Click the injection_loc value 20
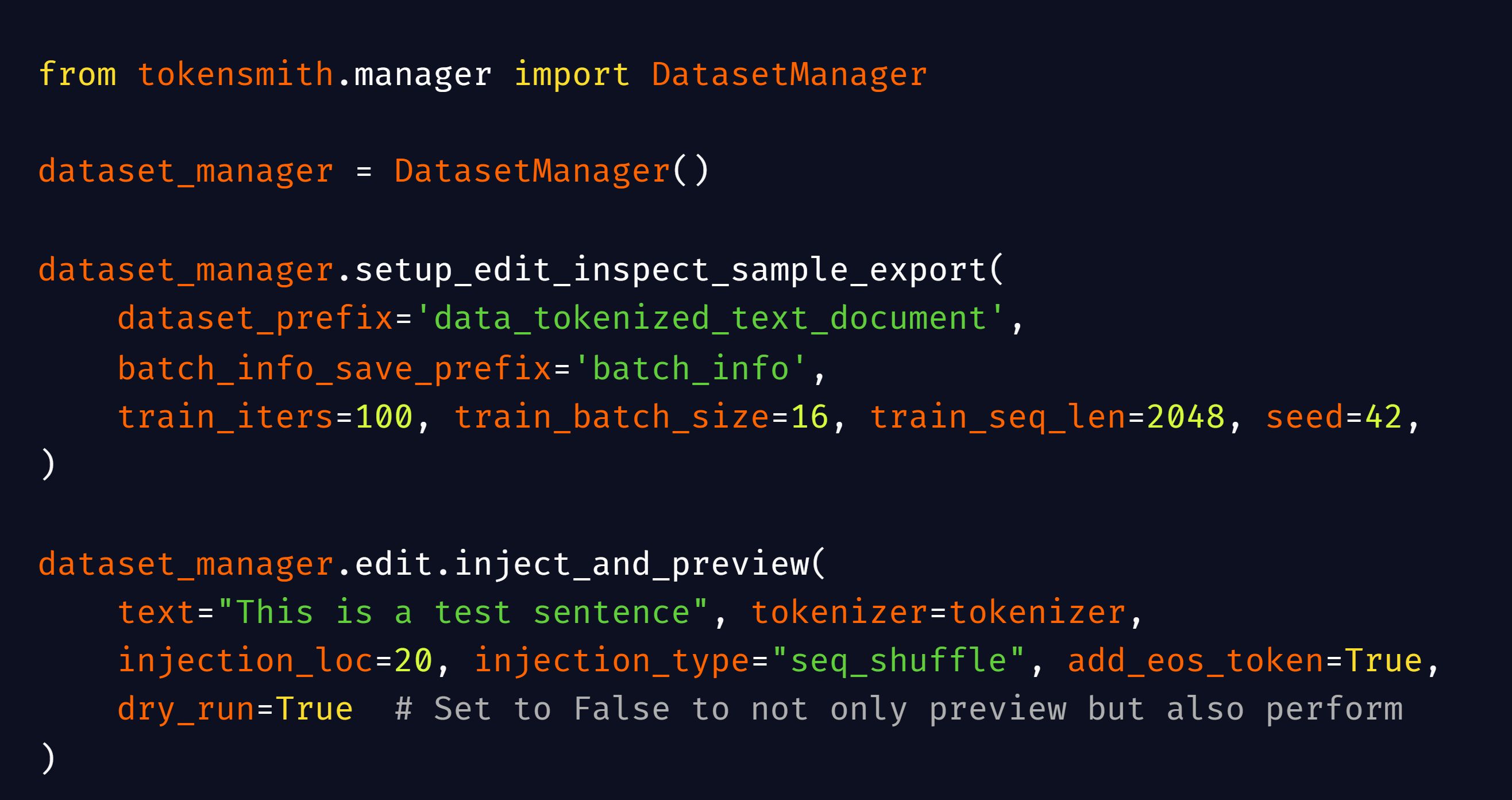 tap(413, 661)
